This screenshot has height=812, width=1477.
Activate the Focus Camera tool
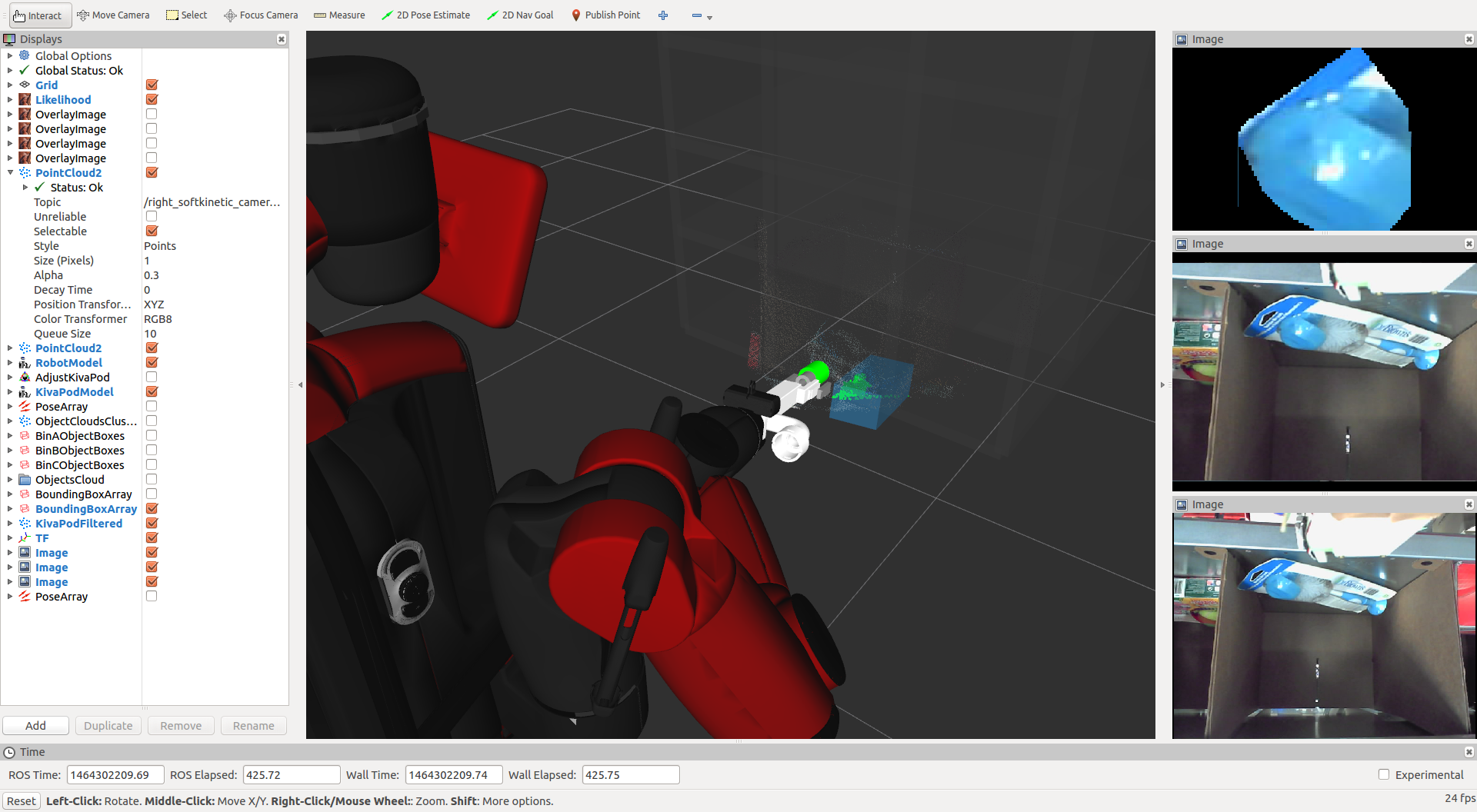(261, 15)
